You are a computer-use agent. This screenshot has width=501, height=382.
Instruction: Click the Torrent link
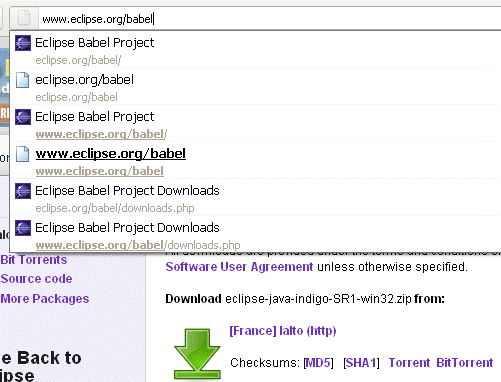click(x=409, y=363)
